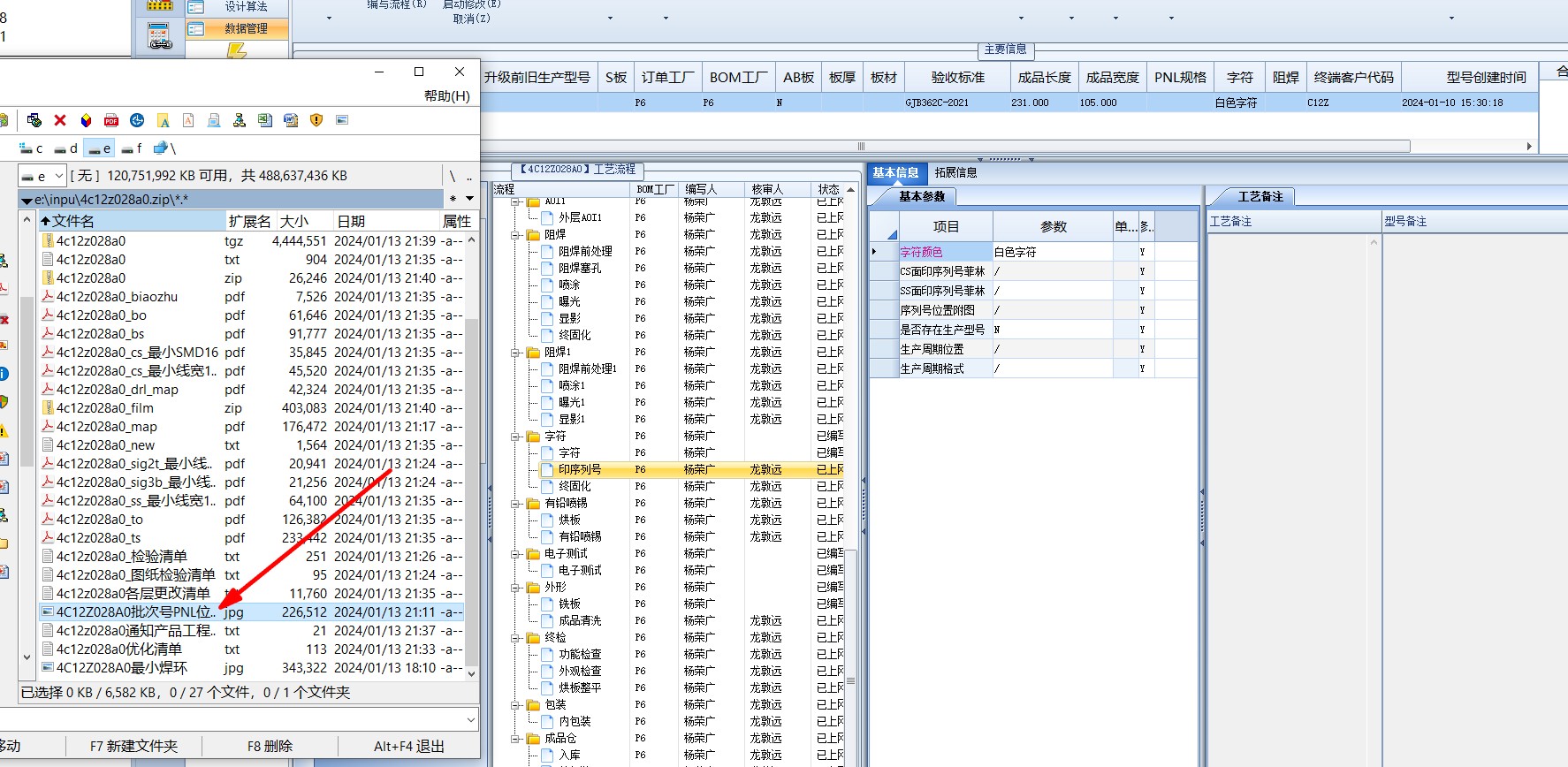Image resolution: width=1568 pixels, height=767 pixels.
Task: Click the network tree diagram toolbar icon
Action: click(240, 120)
